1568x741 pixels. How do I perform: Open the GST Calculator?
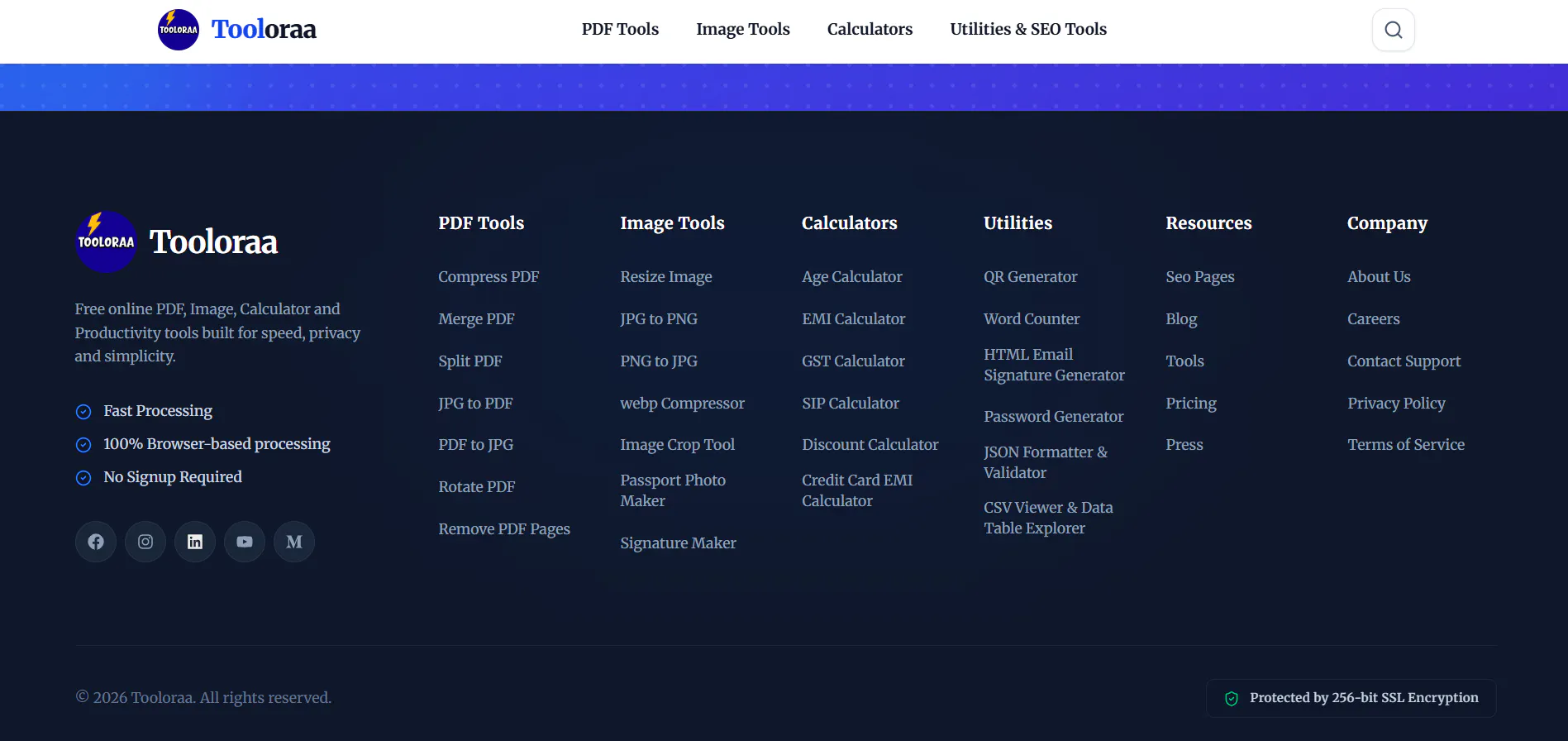point(853,361)
